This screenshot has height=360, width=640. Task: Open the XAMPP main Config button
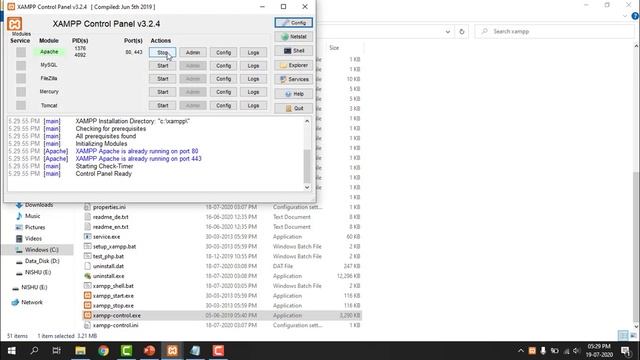click(x=293, y=23)
